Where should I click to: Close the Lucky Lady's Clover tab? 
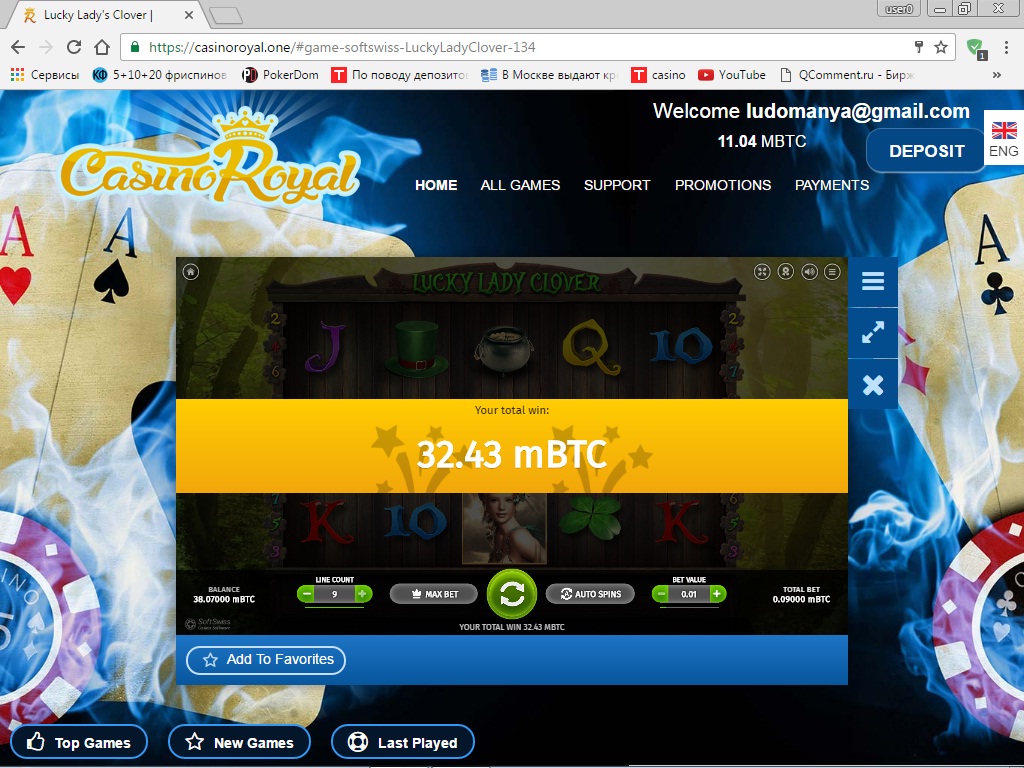pyautogui.click(x=189, y=14)
